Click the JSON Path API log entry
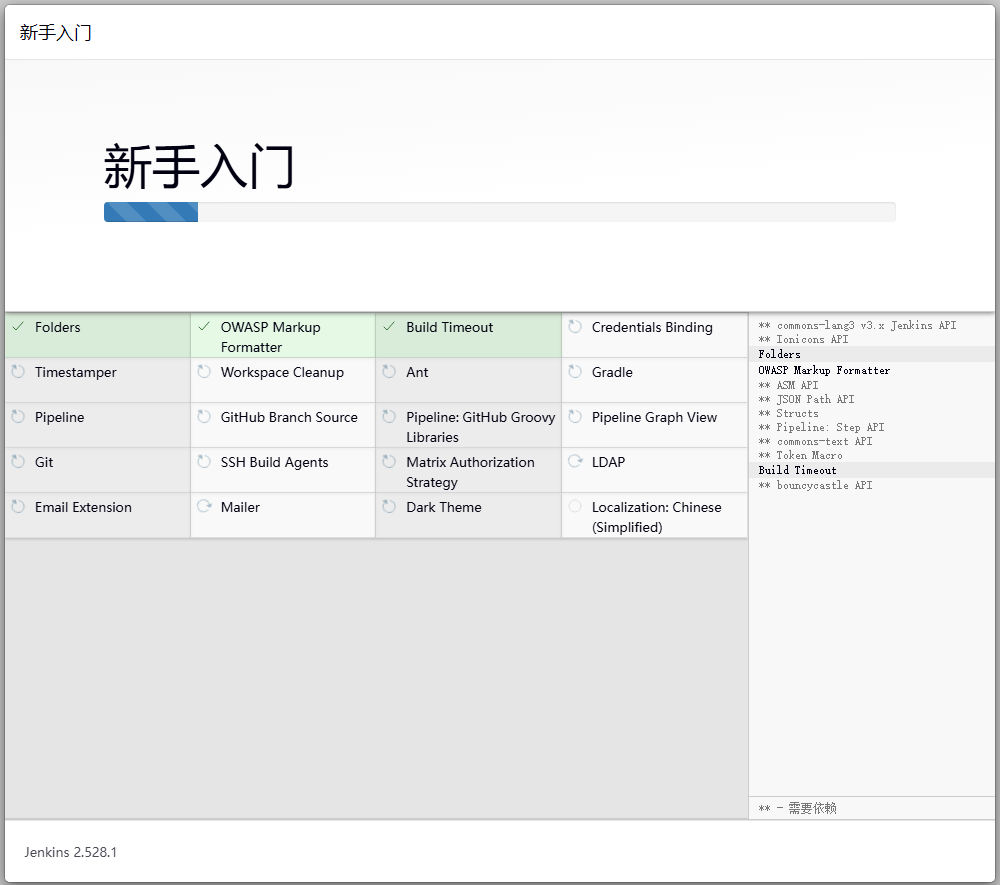The width and height of the screenshot is (1000, 885). (x=806, y=399)
